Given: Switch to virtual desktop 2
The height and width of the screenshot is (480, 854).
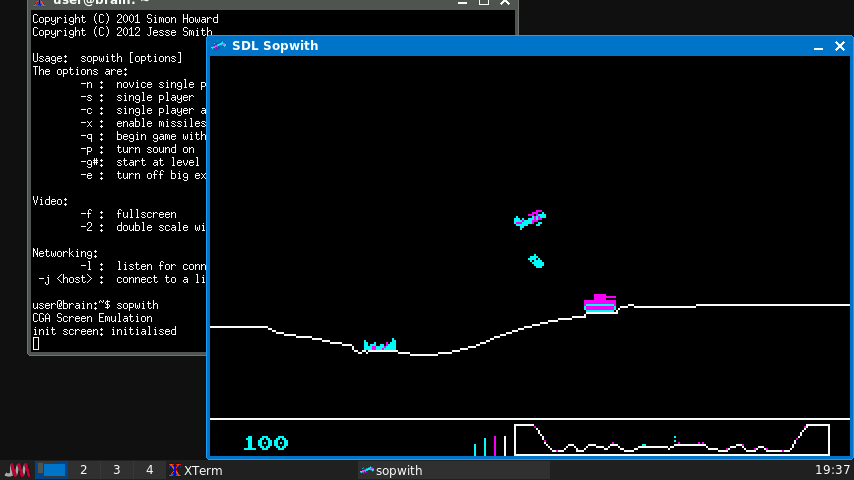Looking at the screenshot, I should 83,470.
